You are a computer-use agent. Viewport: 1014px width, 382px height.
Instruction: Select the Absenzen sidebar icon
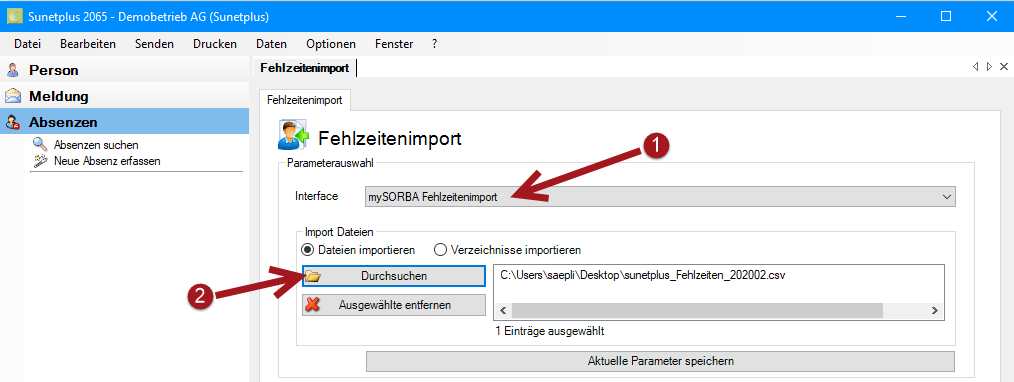[x=13, y=122]
